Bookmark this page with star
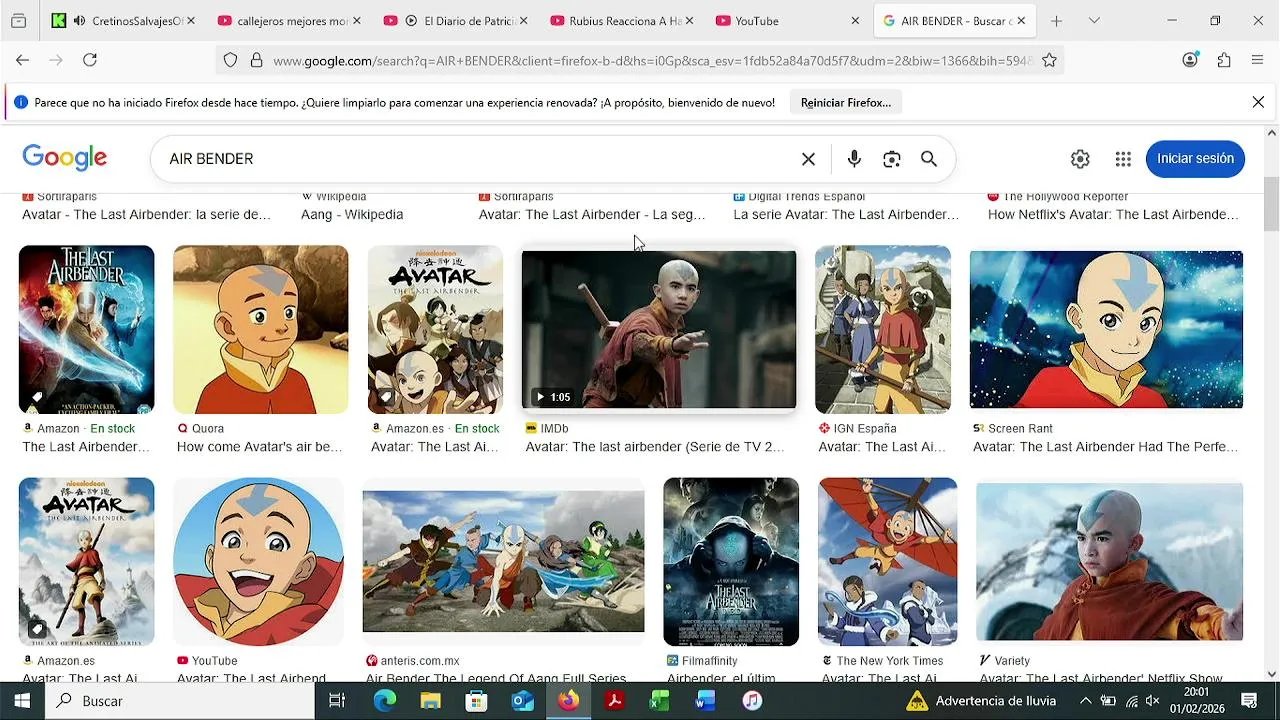The image size is (1280, 720). click(x=1049, y=61)
